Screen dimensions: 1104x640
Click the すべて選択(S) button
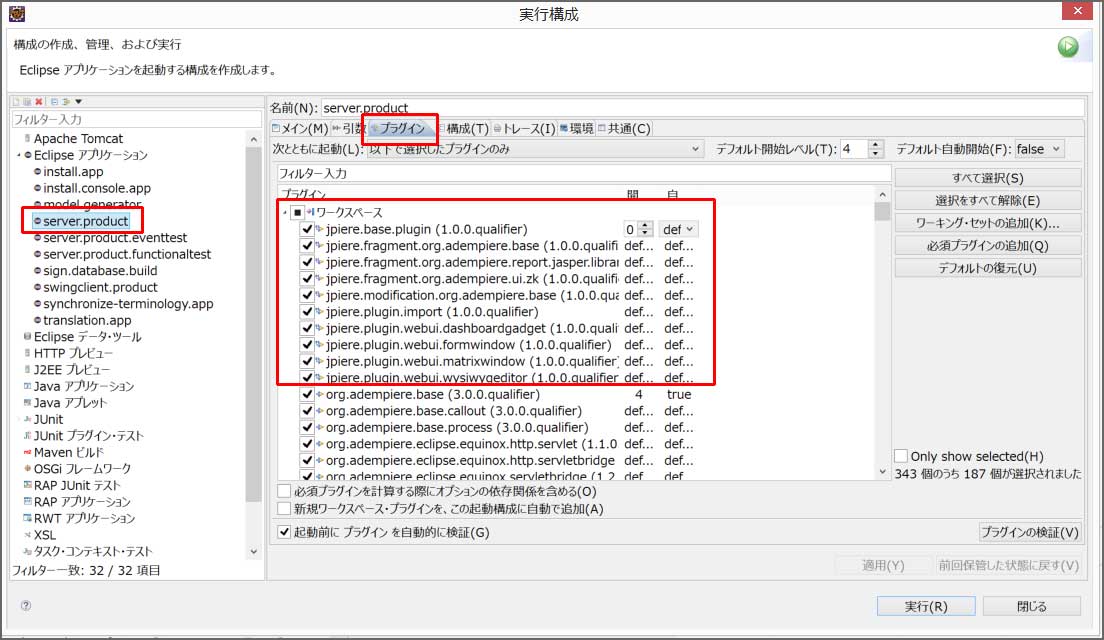pyautogui.click(x=988, y=178)
